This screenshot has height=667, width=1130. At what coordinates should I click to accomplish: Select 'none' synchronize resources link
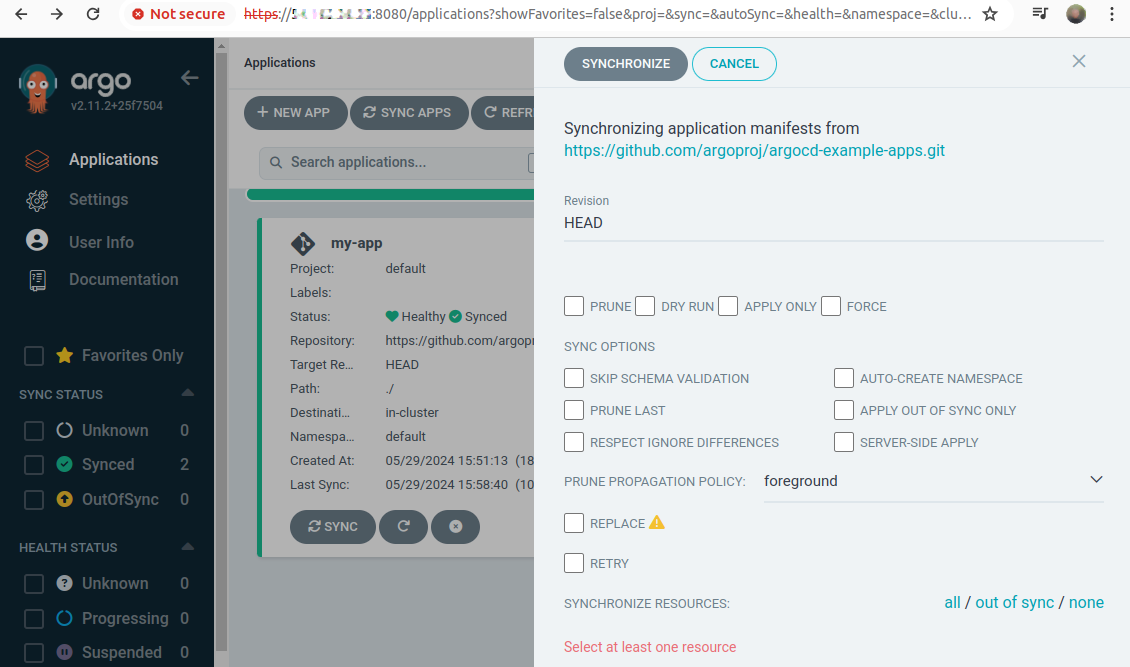(1086, 603)
